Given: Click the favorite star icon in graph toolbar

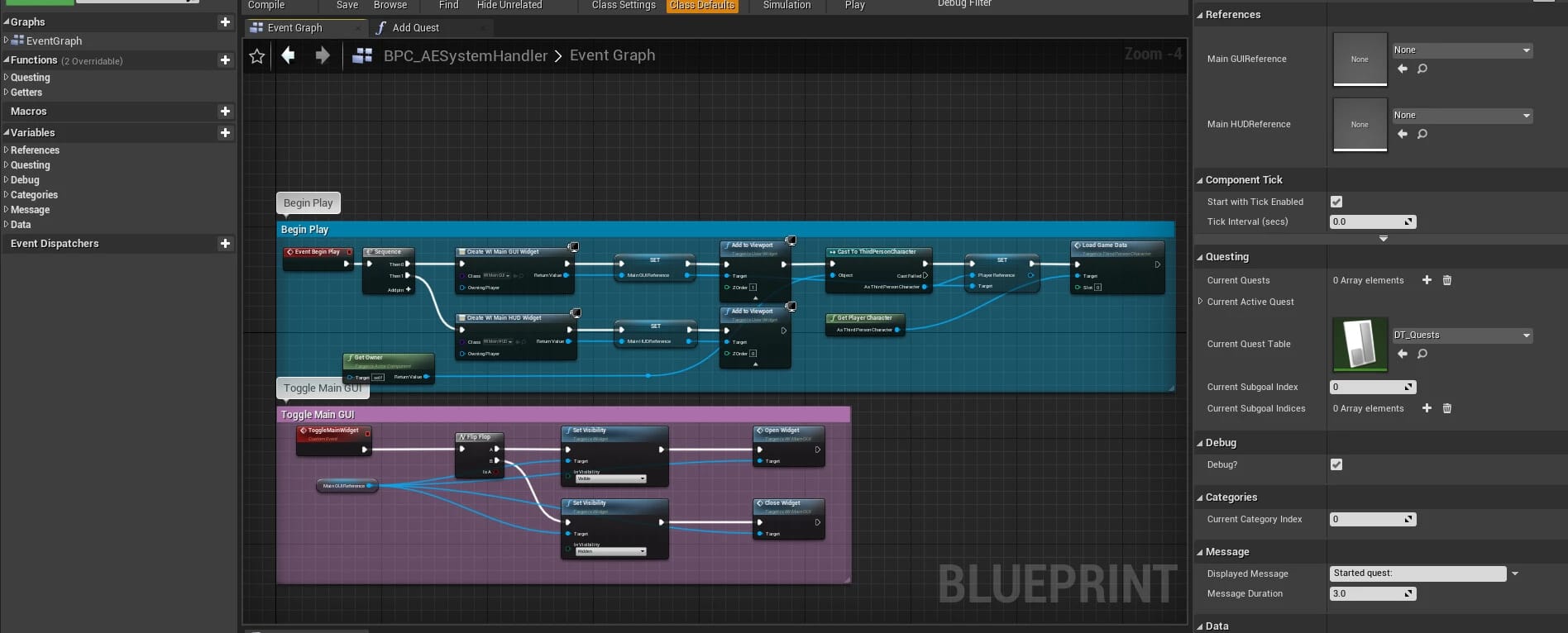Looking at the screenshot, I should (x=257, y=56).
